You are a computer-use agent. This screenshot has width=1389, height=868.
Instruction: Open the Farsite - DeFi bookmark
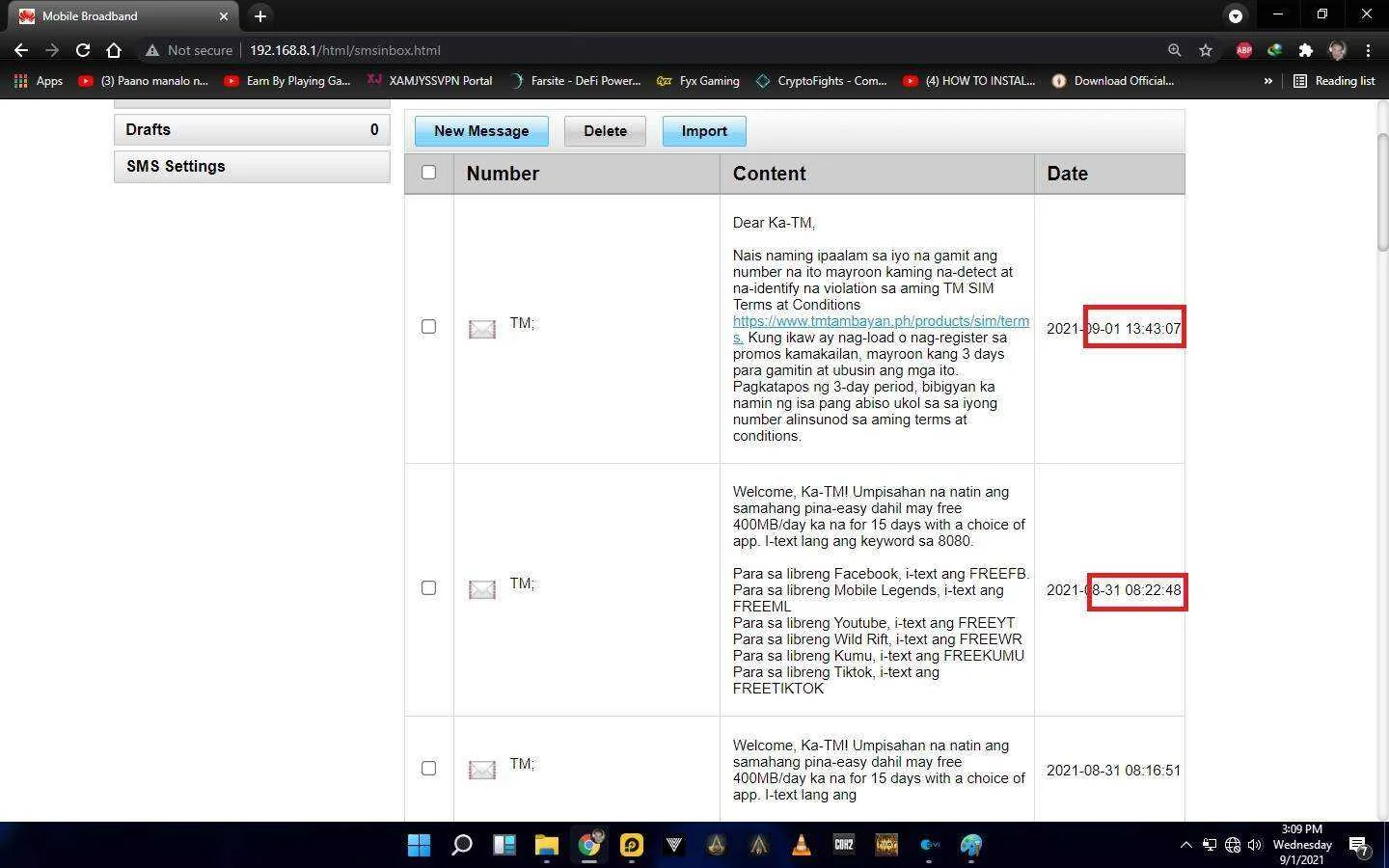click(575, 81)
